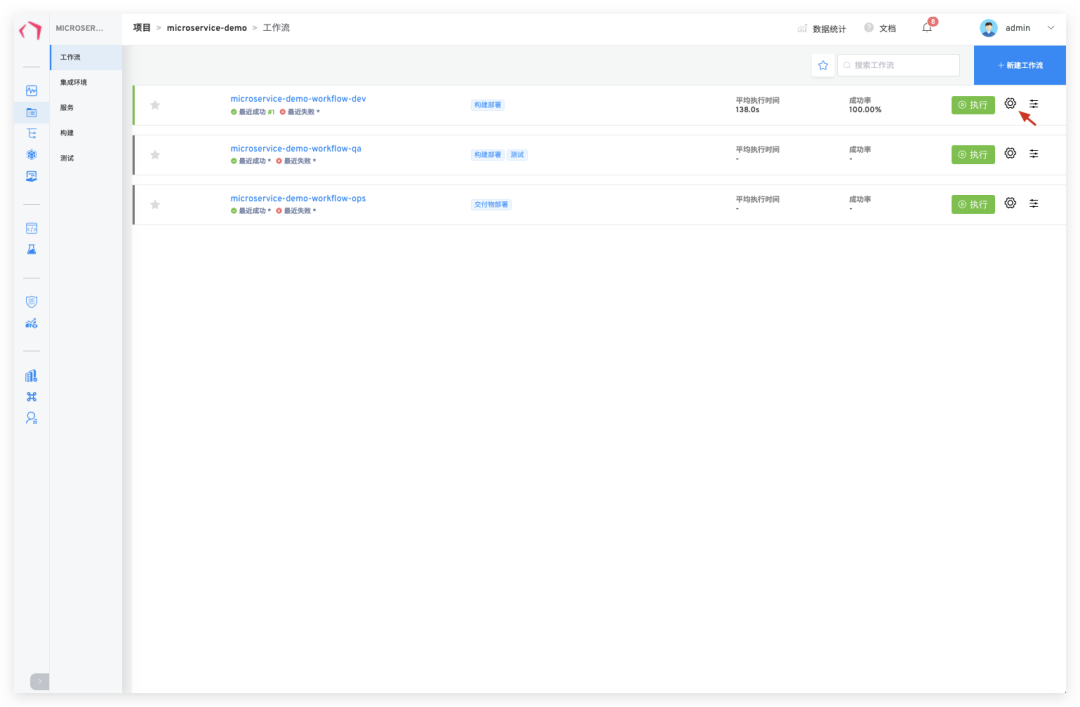Run workflow-ops with 执行 button
The width and height of the screenshot is (1080, 707).
973,204
